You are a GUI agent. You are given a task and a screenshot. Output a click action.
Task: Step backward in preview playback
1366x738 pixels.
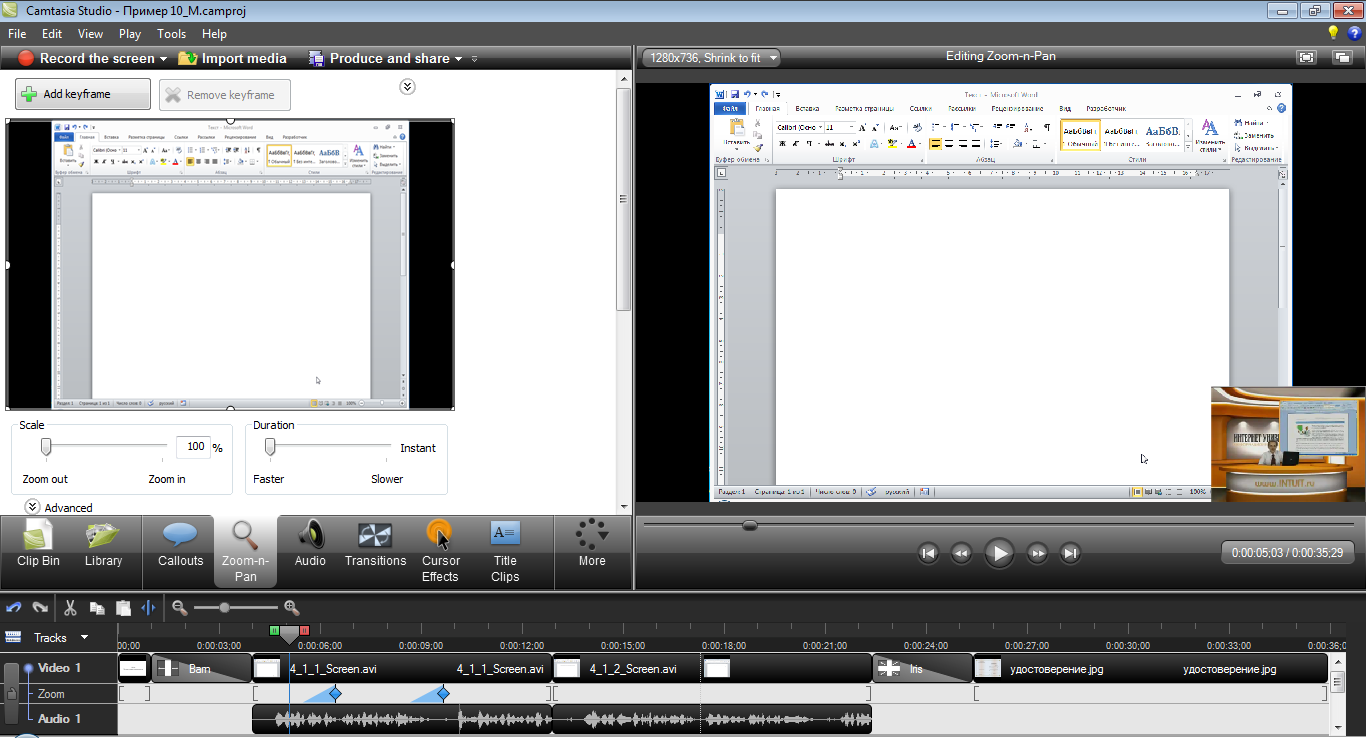point(961,553)
